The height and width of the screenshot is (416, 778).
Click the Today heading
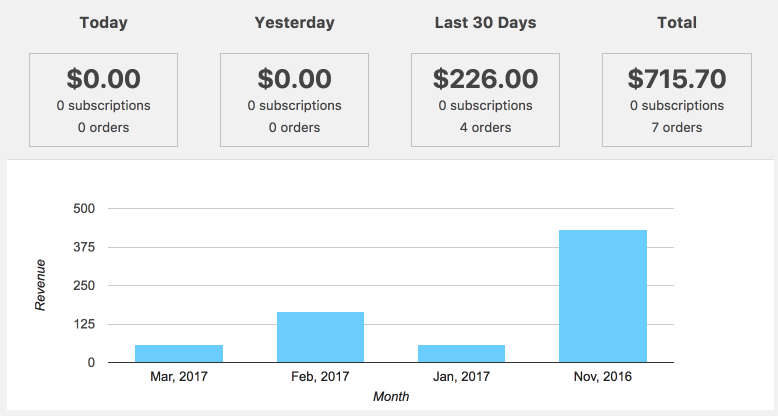pyautogui.click(x=104, y=23)
